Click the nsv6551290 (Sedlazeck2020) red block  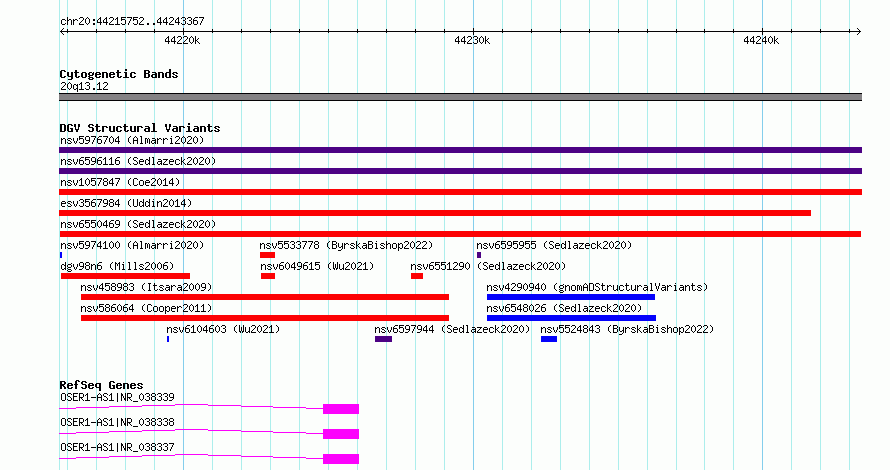(417, 276)
